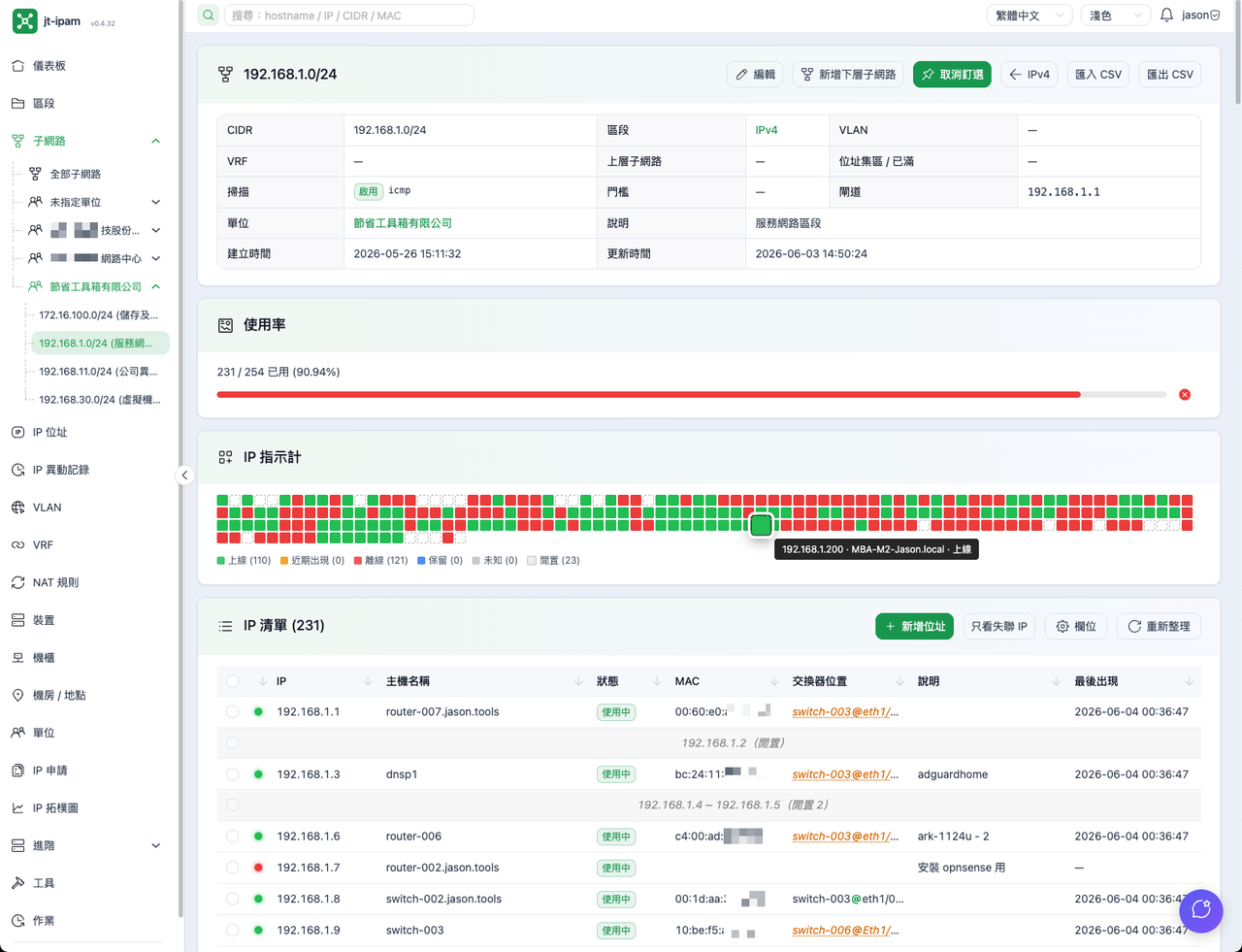
Task: Select the checkbox for 192.168.1.1 row
Action: tap(233, 712)
